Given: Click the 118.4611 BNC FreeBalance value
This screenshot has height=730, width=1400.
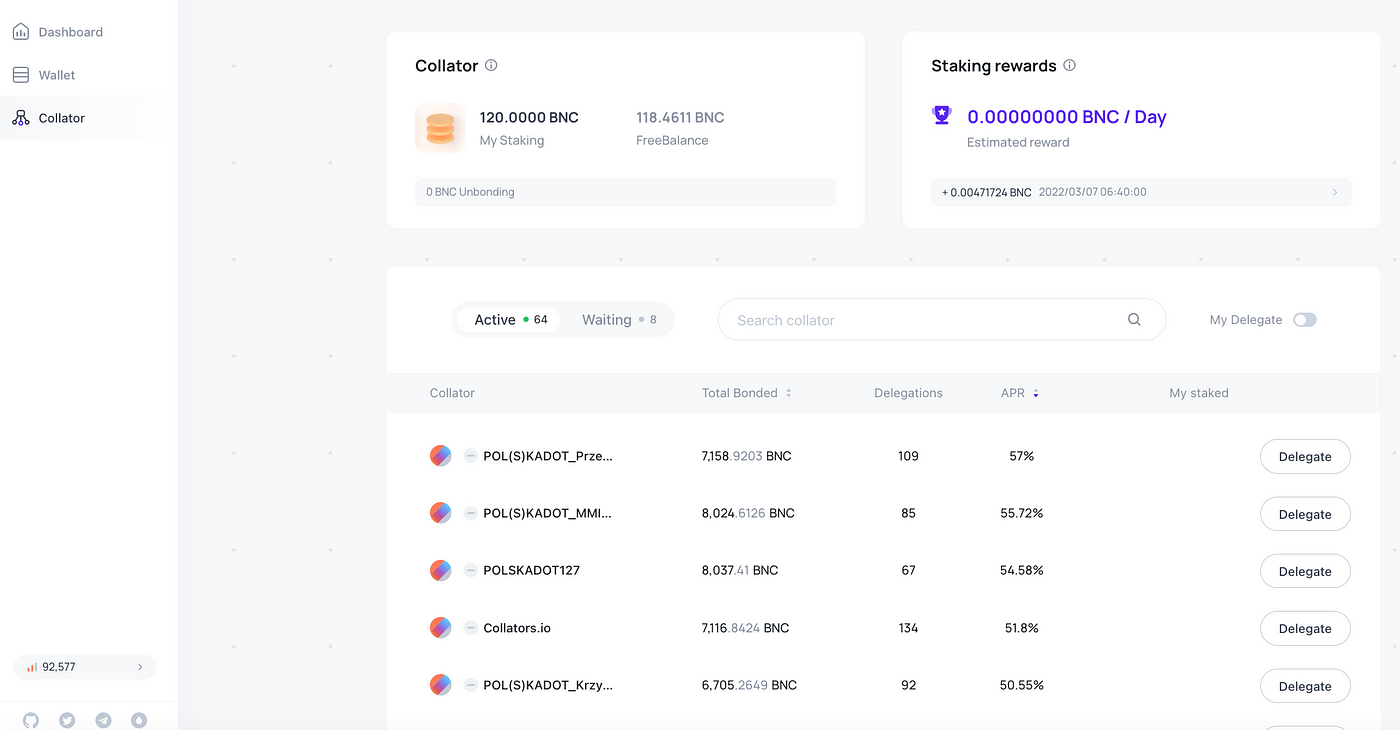Looking at the screenshot, I should coord(680,117).
